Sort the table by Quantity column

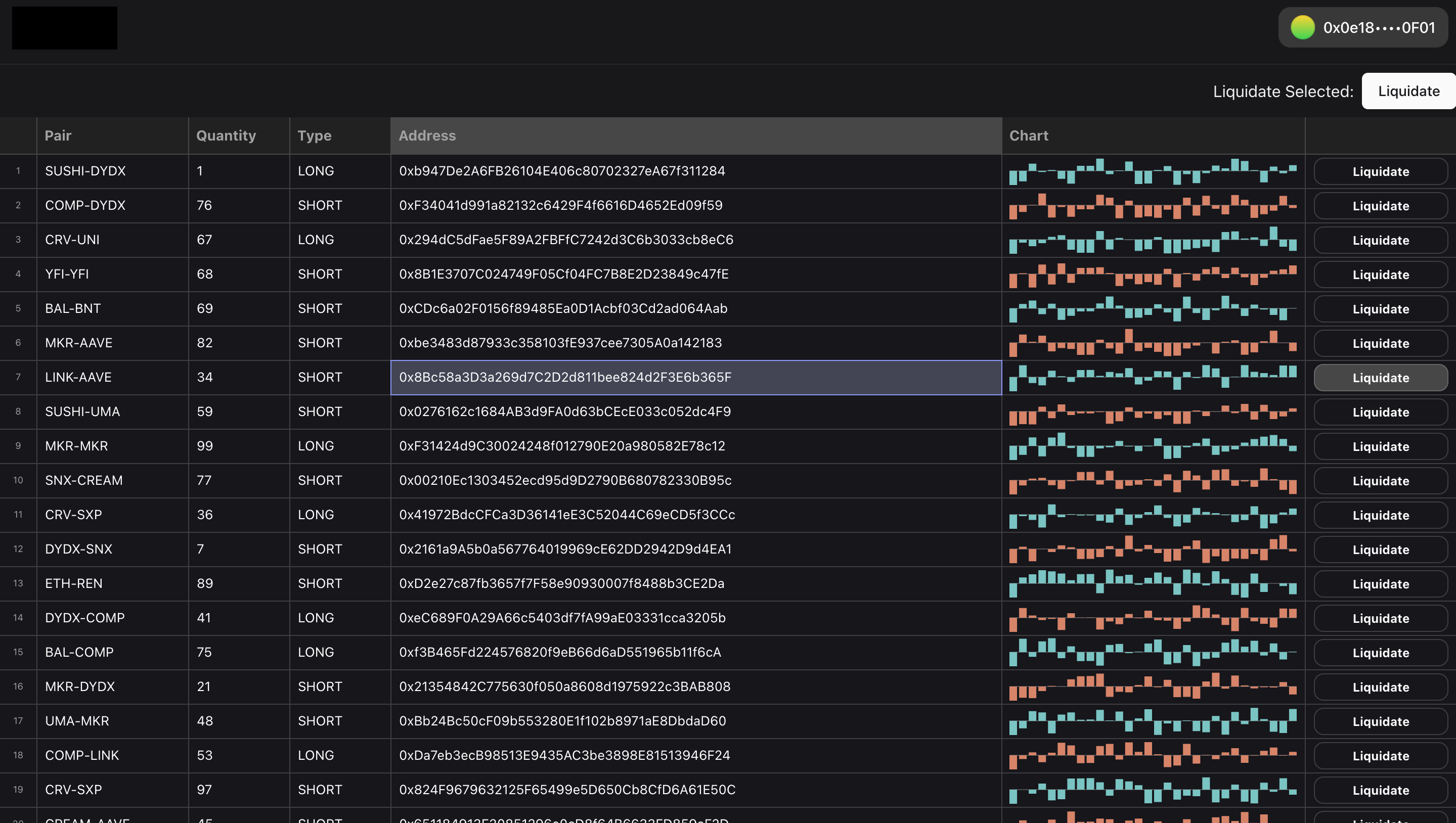pyautogui.click(x=226, y=135)
